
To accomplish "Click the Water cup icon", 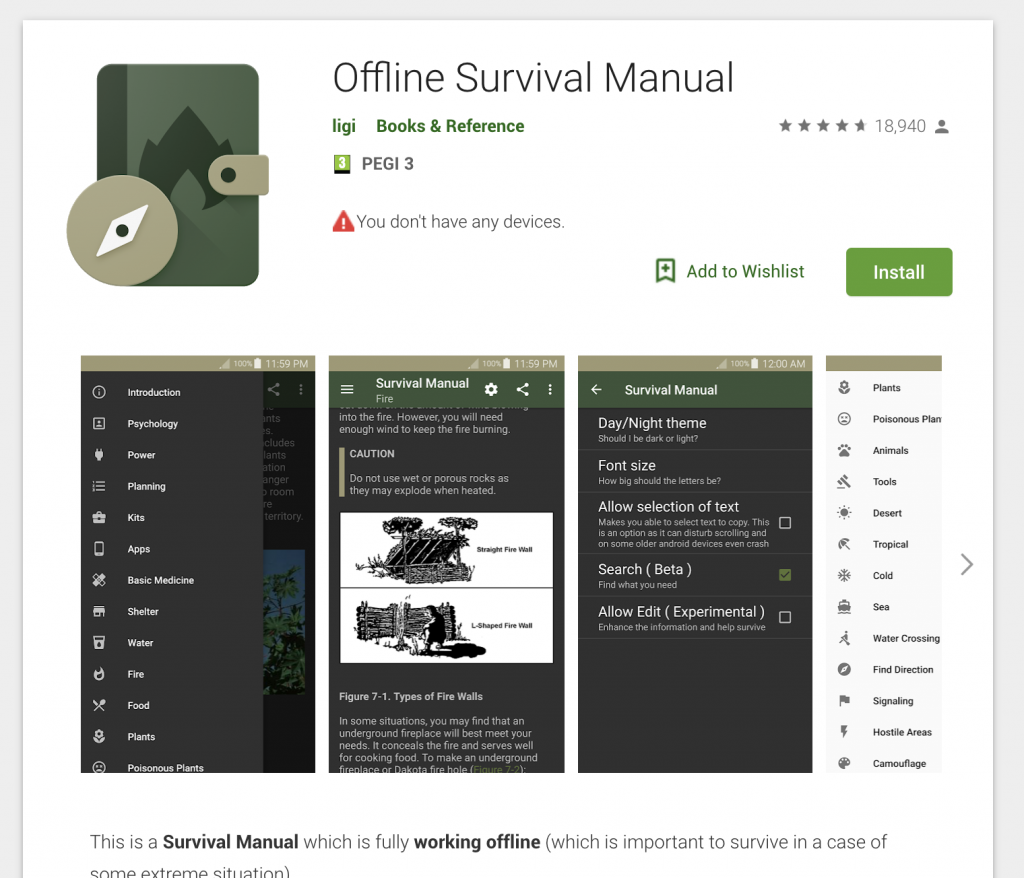I will point(99,643).
